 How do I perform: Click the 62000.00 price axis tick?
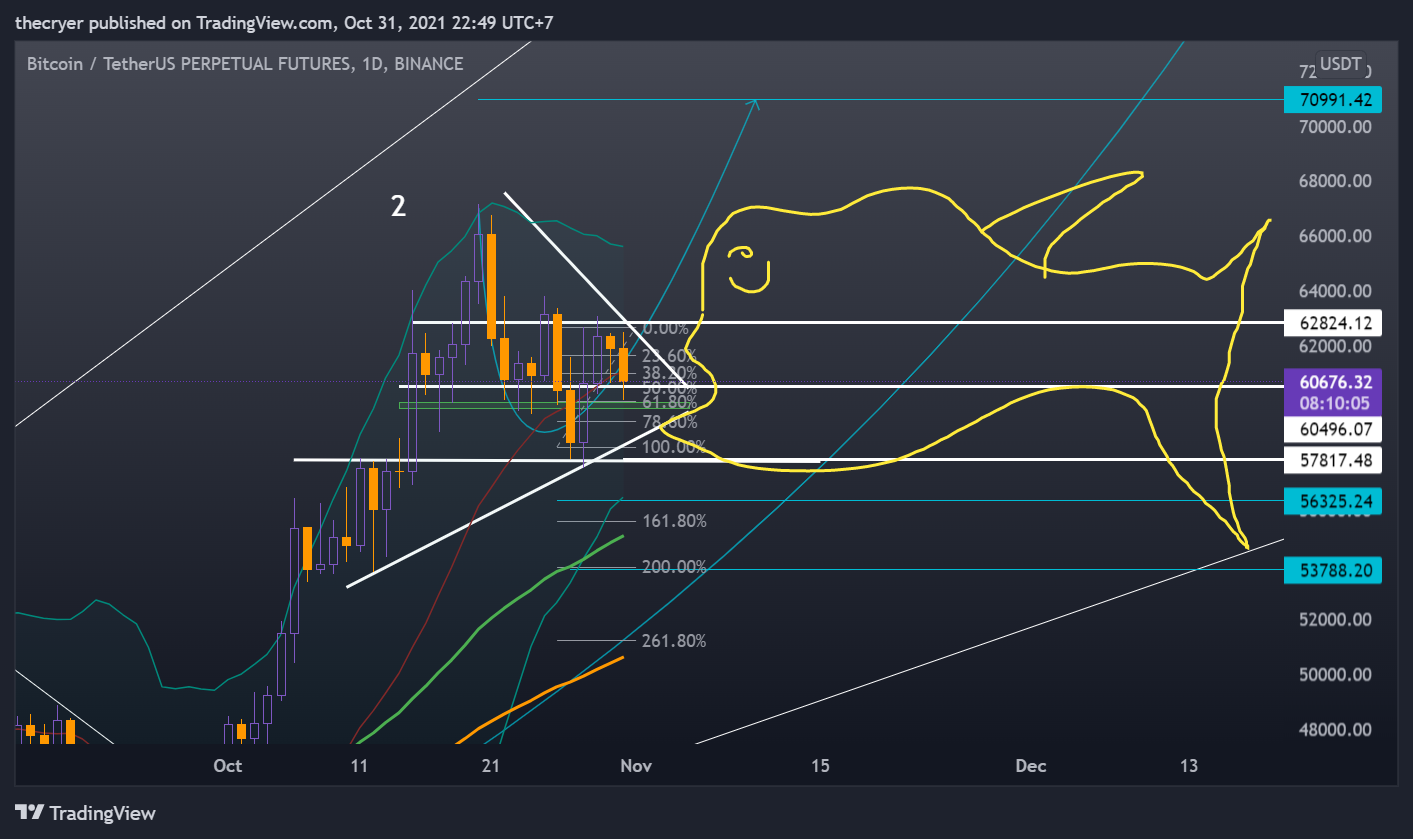pos(1334,347)
